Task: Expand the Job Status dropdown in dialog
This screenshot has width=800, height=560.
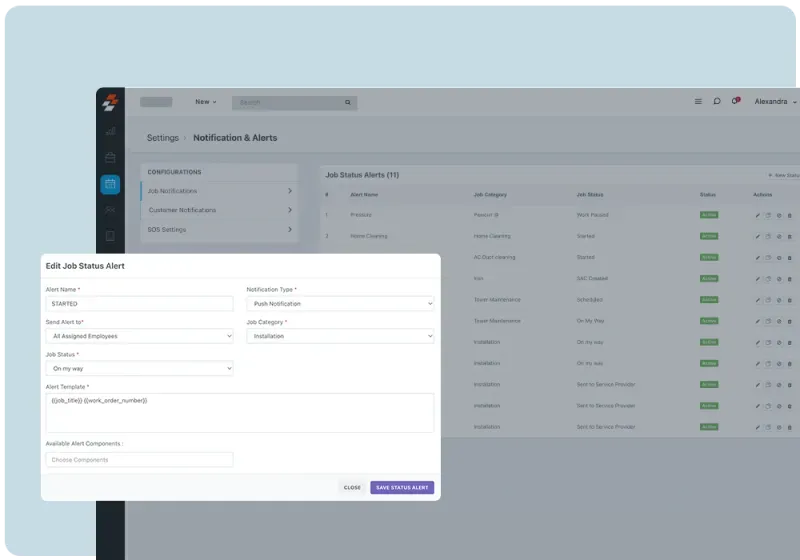Action: pyautogui.click(x=139, y=368)
